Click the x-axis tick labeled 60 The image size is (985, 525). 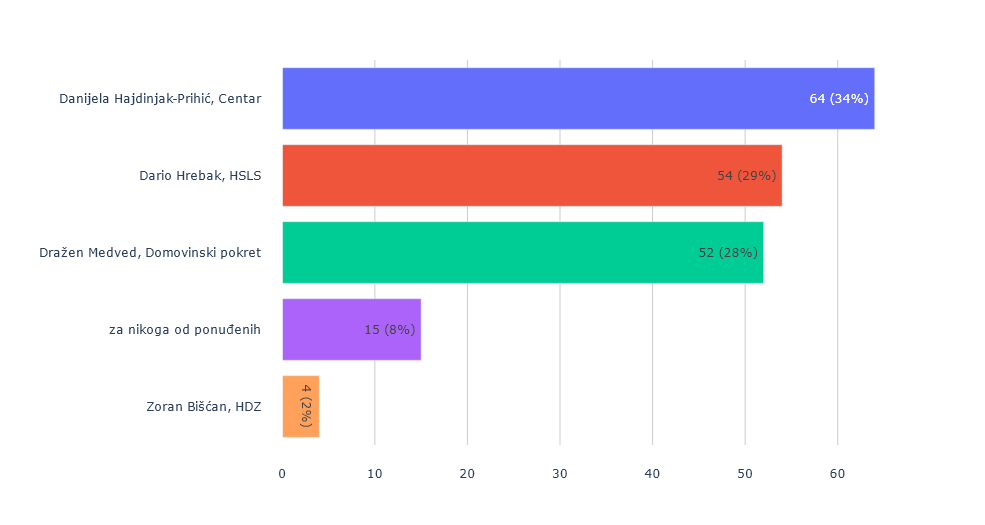838,473
